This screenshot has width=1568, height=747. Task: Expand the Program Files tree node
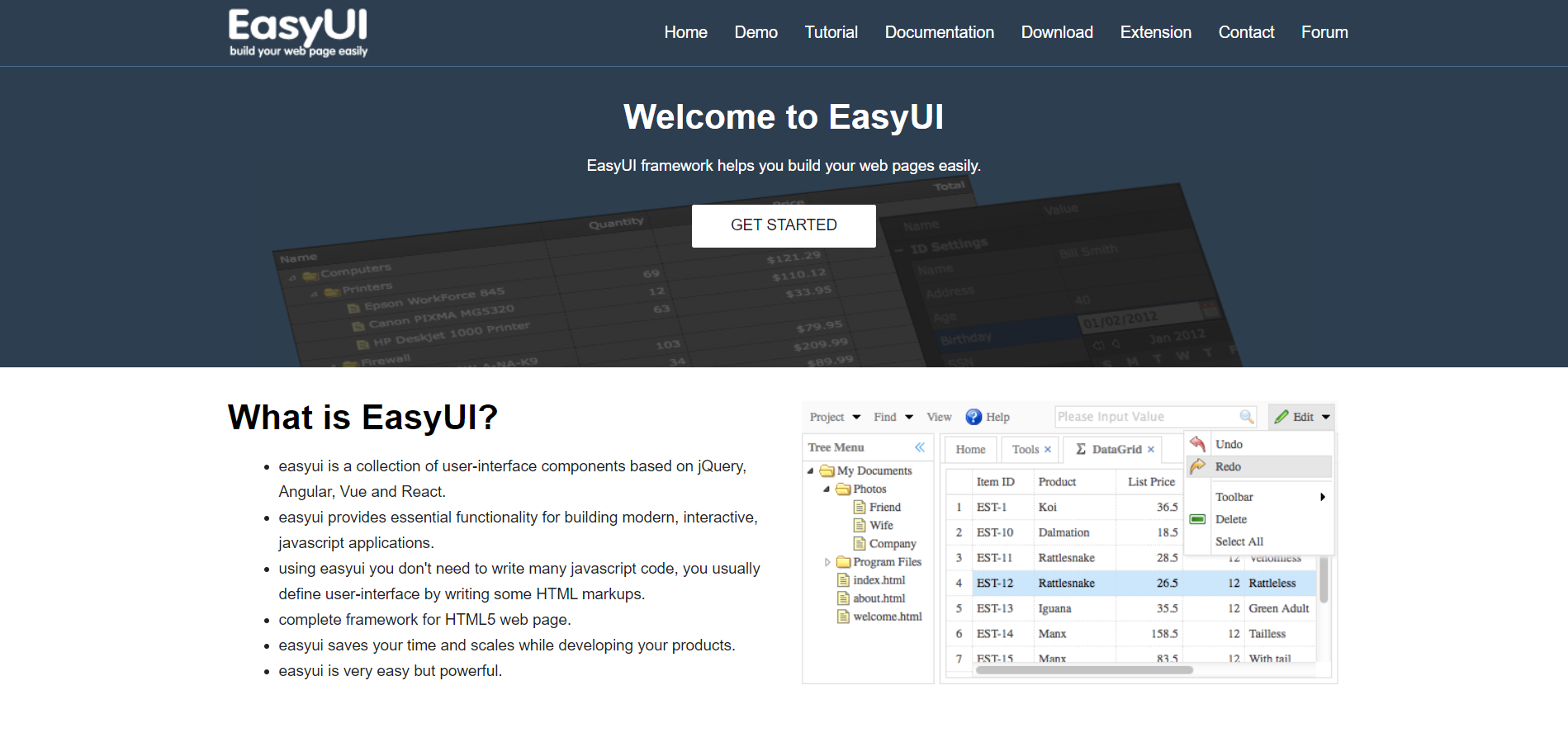(827, 562)
